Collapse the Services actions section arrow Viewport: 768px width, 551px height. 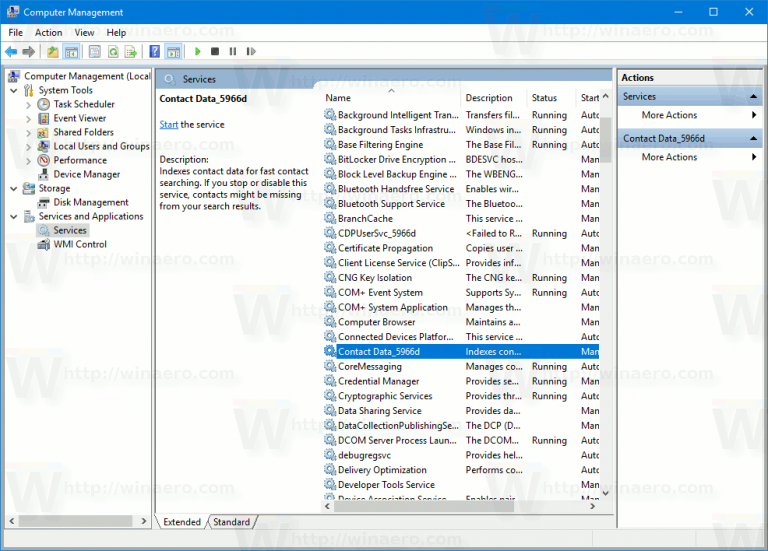pyautogui.click(x=754, y=97)
